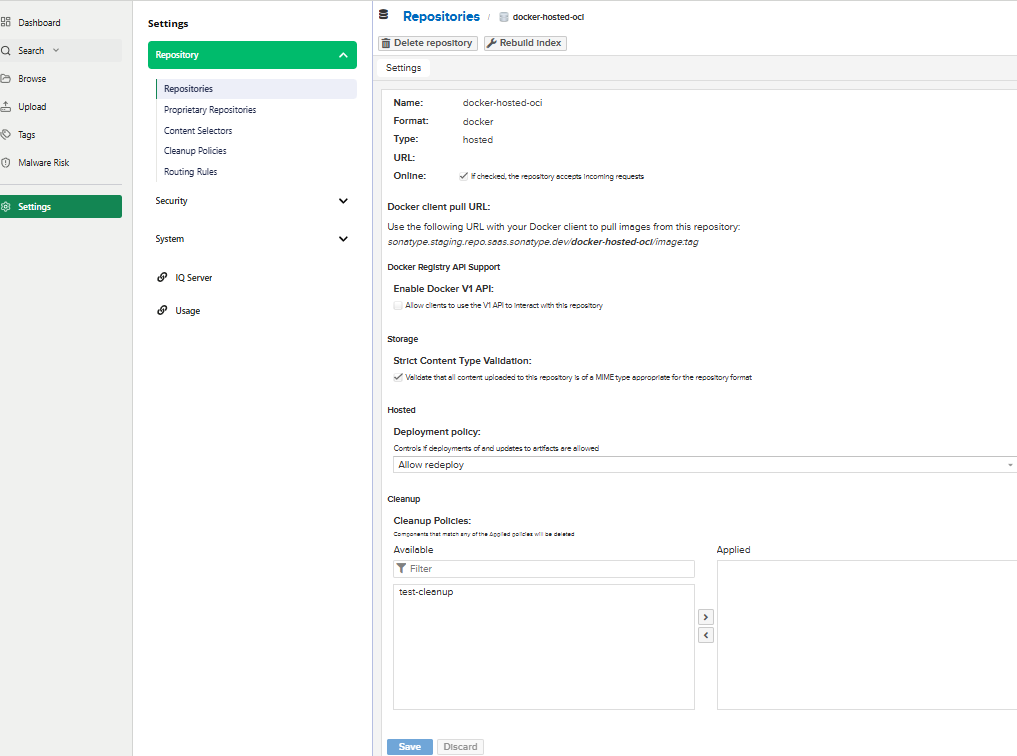The height and width of the screenshot is (756, 1017).
Task: Click the Browse folder icon
Action: point(6,78)
